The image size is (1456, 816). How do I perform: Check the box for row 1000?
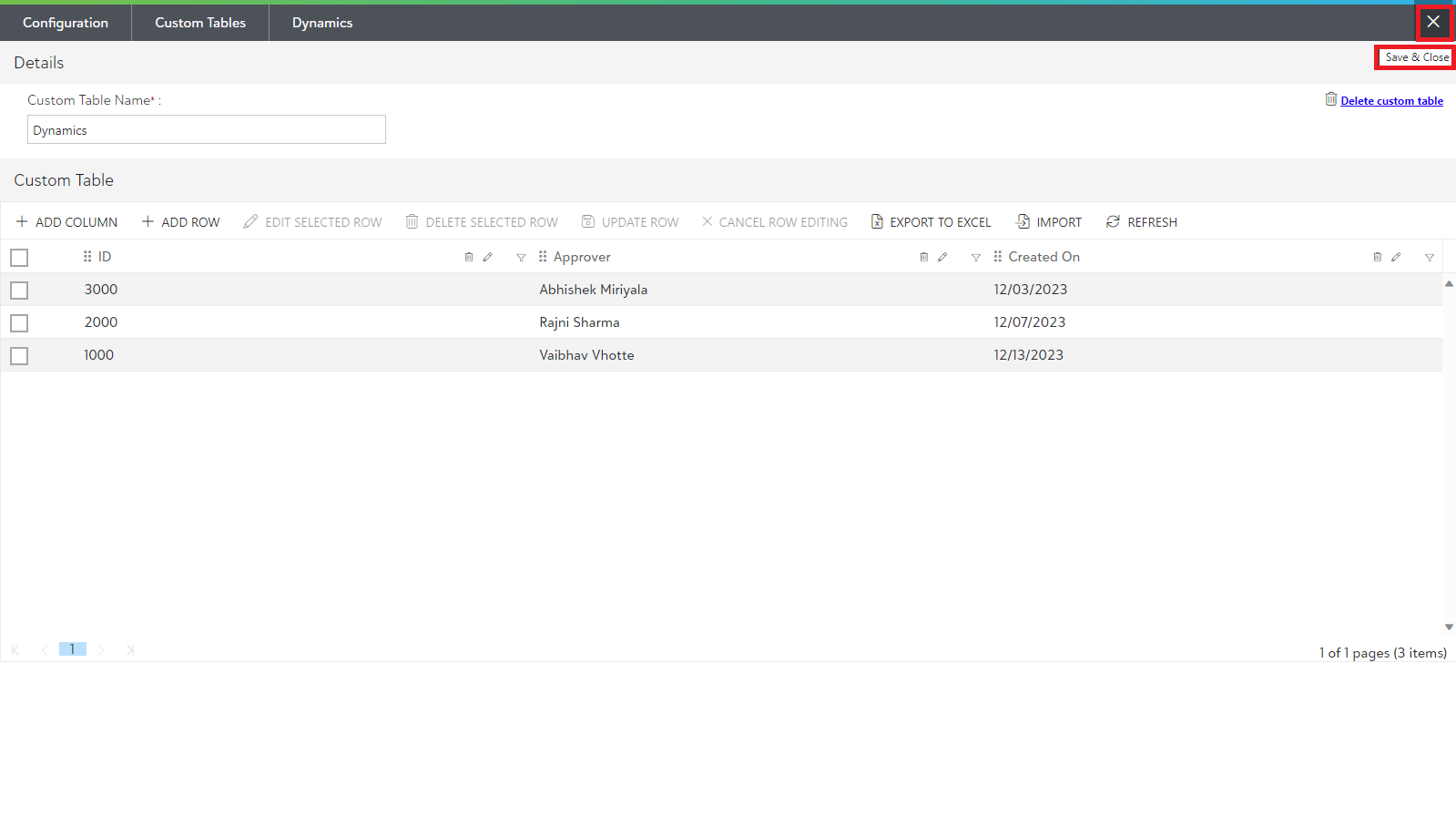coord(19,356)
